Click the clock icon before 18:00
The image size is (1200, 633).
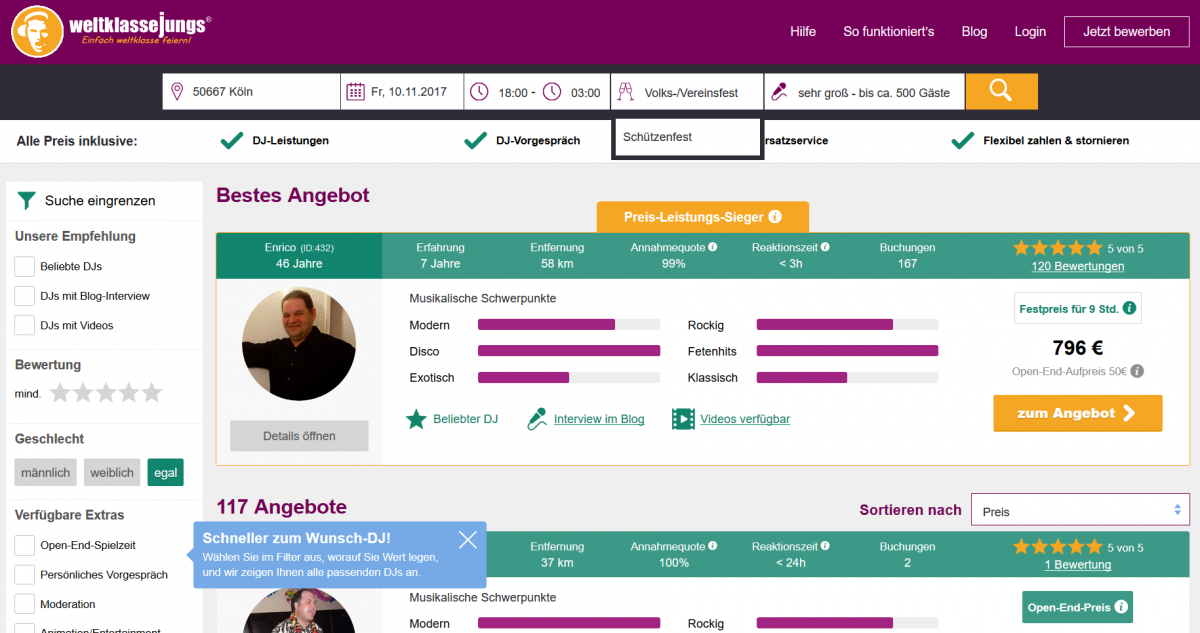(479, 92)
